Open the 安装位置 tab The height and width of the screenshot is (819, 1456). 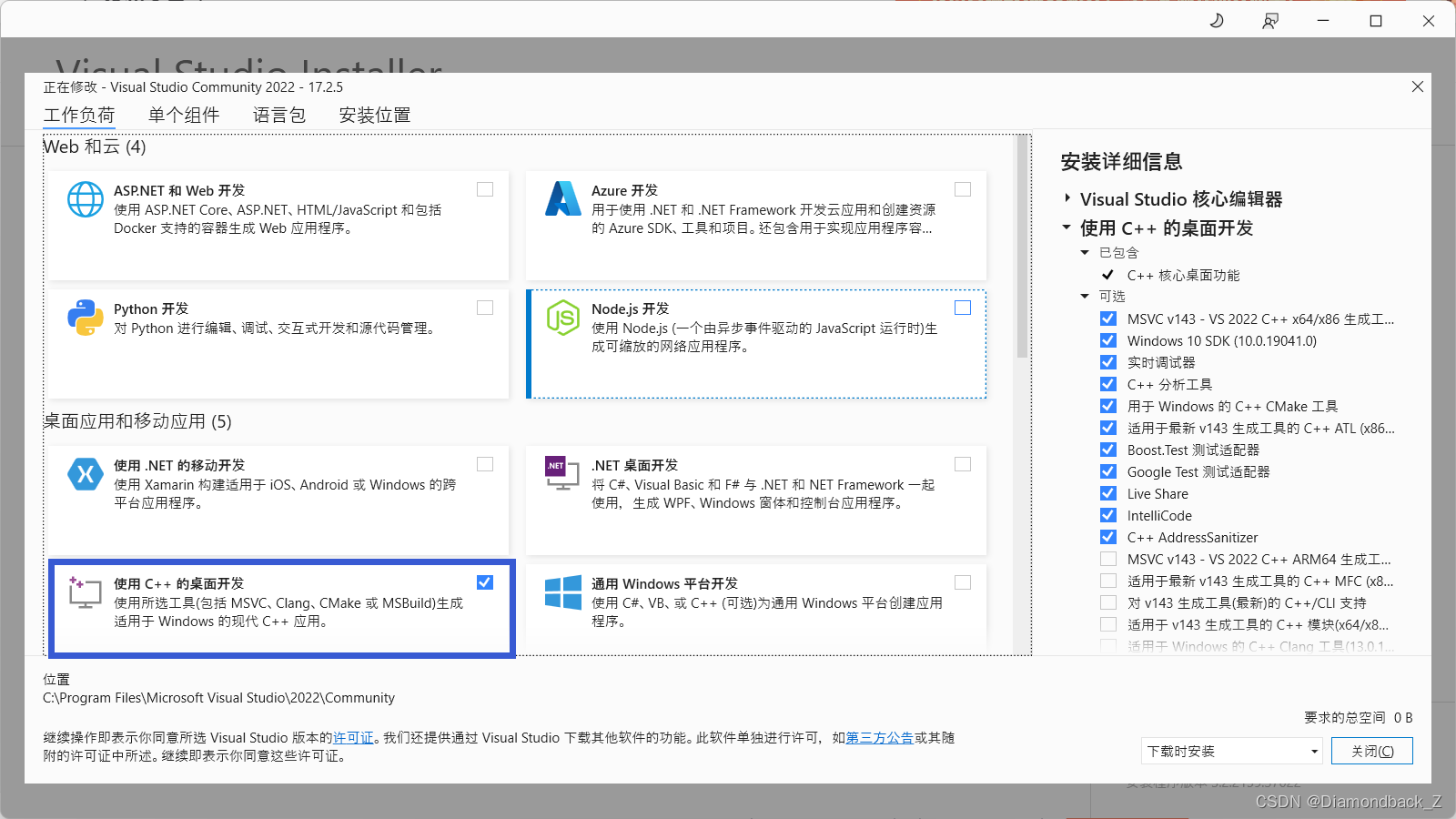pos(375,116)
